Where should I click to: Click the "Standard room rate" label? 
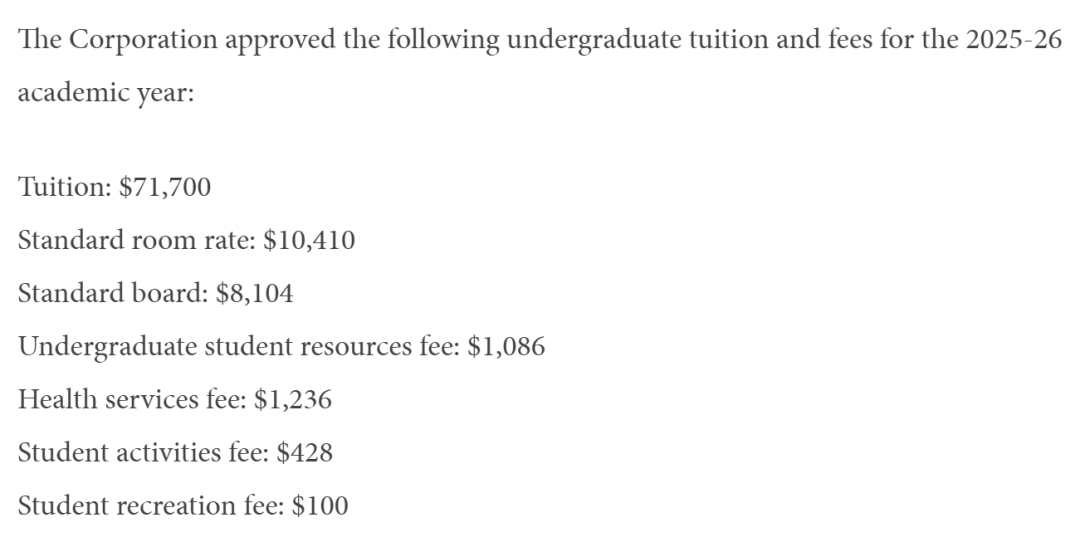pos(135,240)
